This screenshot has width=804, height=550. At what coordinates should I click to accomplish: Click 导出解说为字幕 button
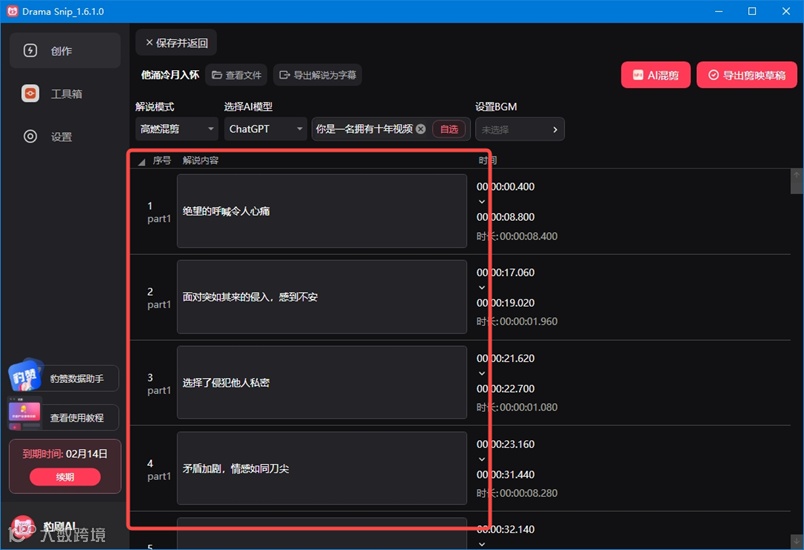[x=317, y=75]
